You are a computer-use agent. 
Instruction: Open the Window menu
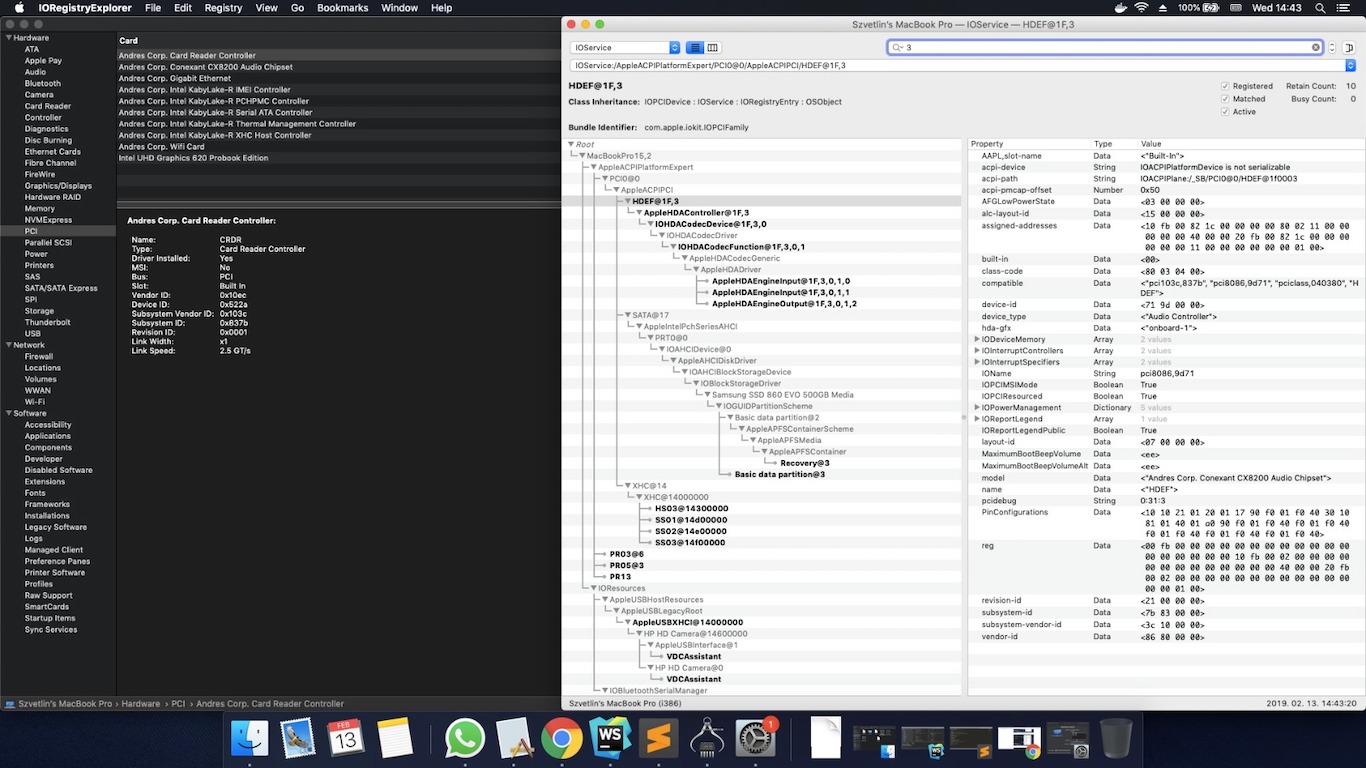click(399, 8)
